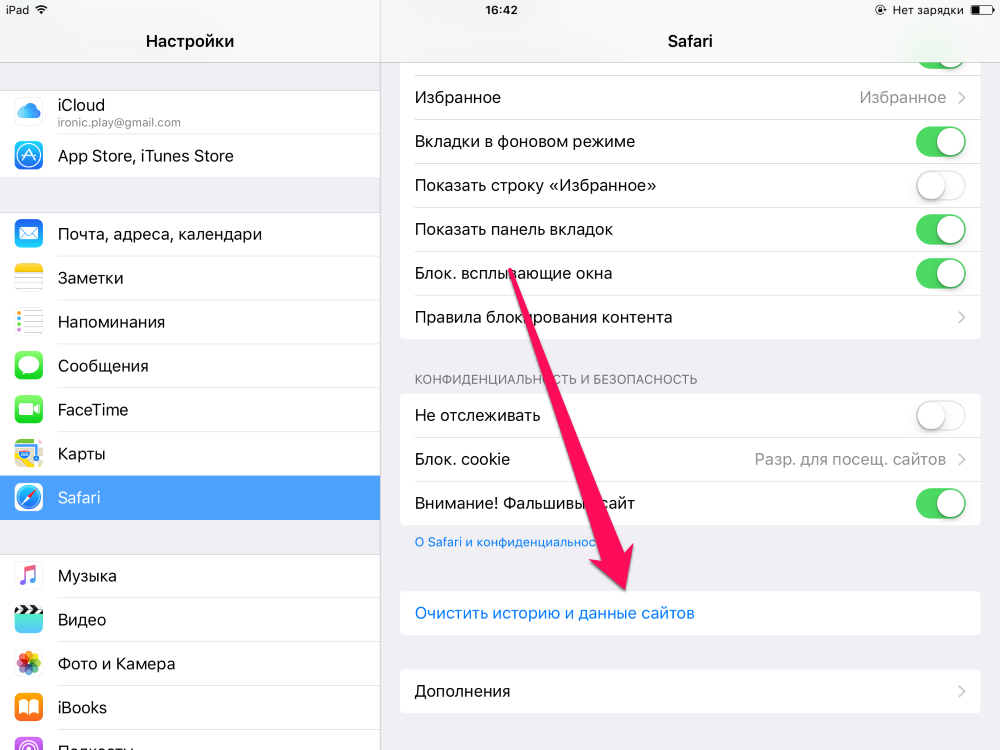The height and width of the screenshot is (750, 1000).
Task: Toggle Внимание! Фальшивый сайт switch
Action: coord(941,504)
